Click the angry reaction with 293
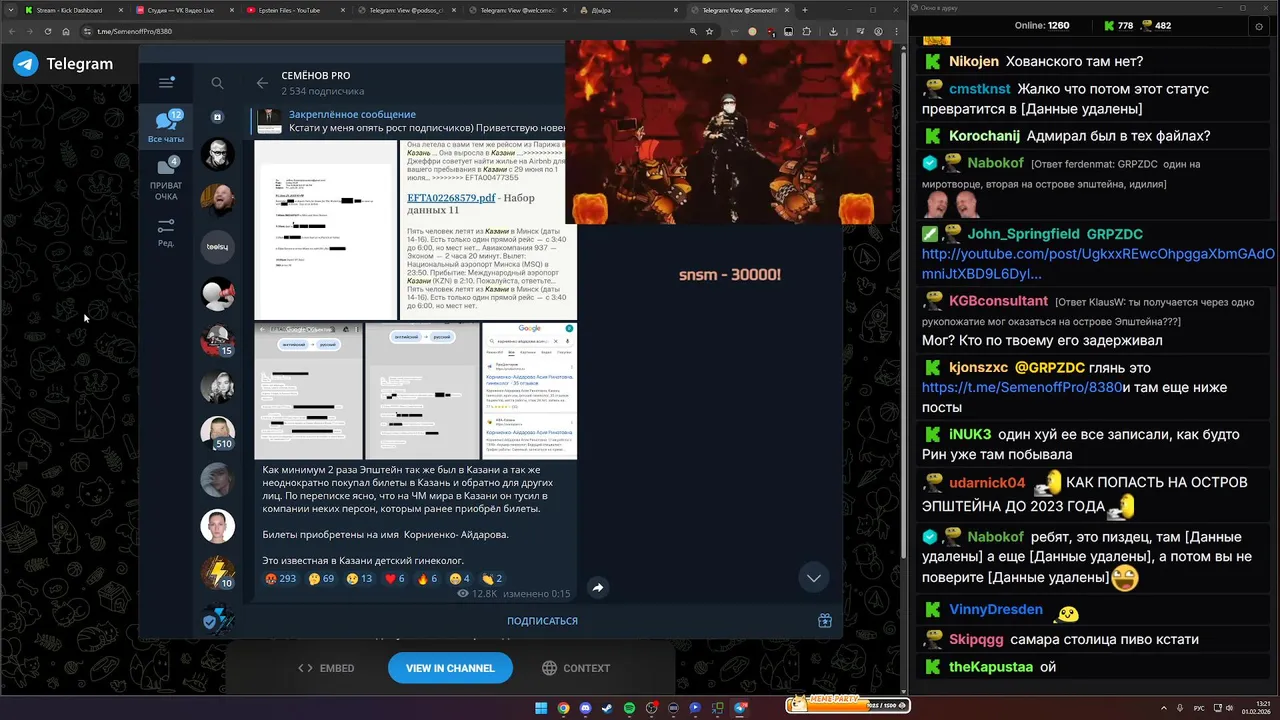 pyautogui.click(x=281, y=578)
